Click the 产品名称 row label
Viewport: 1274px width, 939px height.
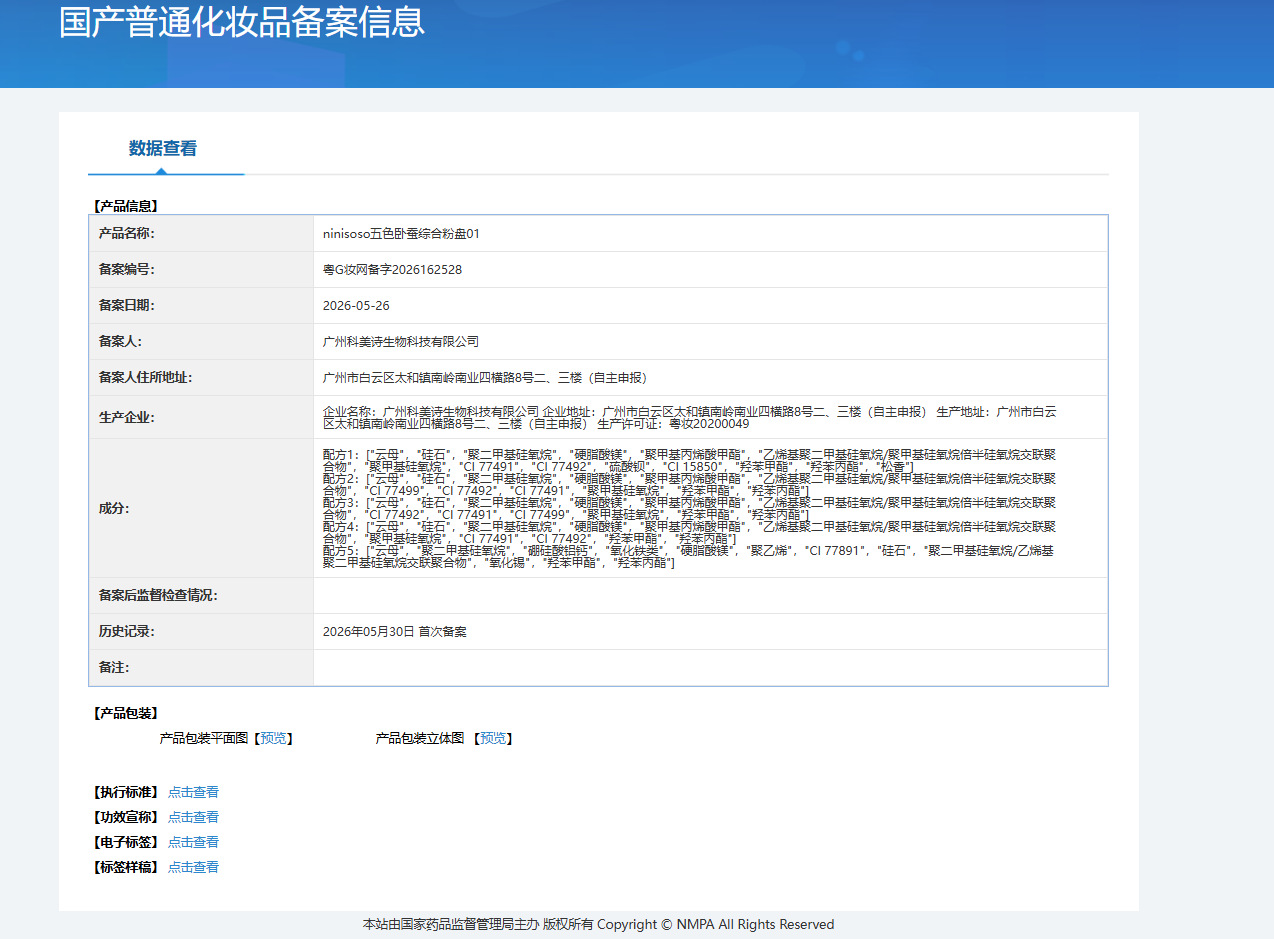coord(127,233)
